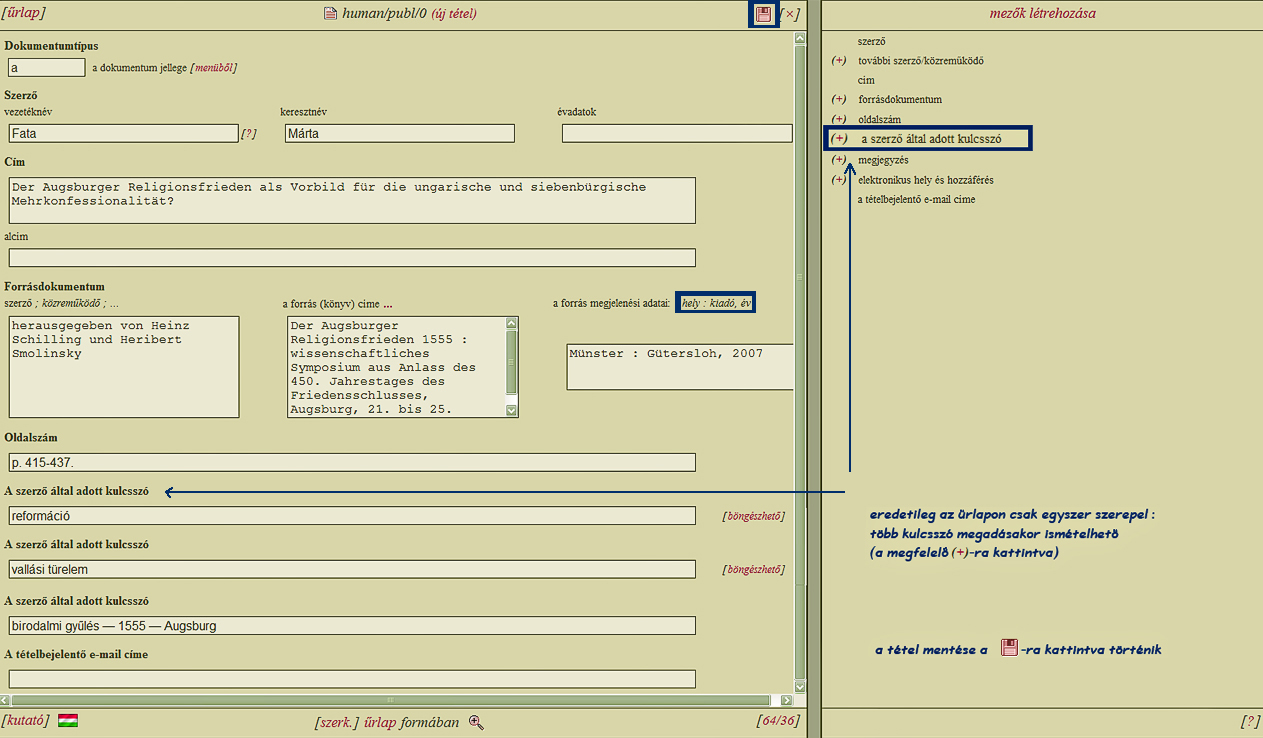Open the [menüből] document type menu link
Screen dimensions: 1263x738
[214, 68]
